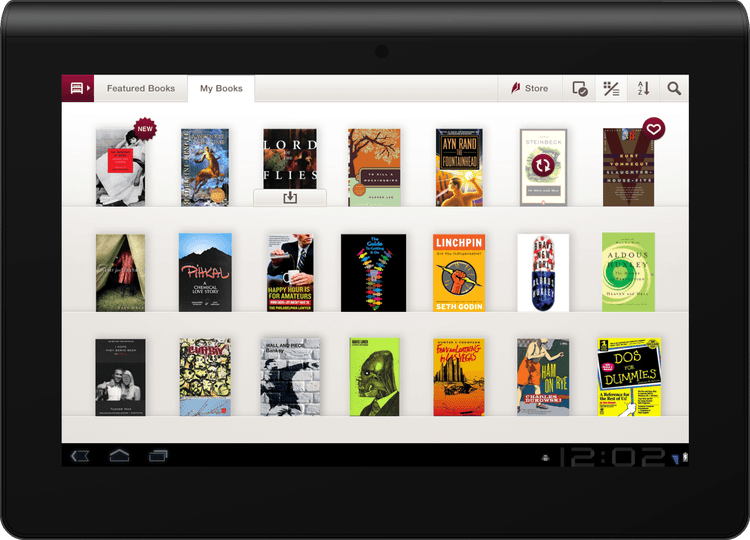Open I Hope They Serve Beer in Hell
The image size is (750, 540).
[120, 377]
